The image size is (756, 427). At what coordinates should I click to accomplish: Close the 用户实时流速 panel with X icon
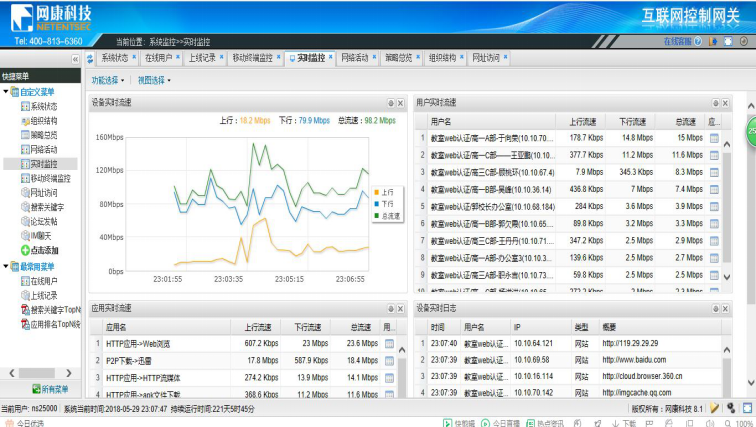[725, 103]
